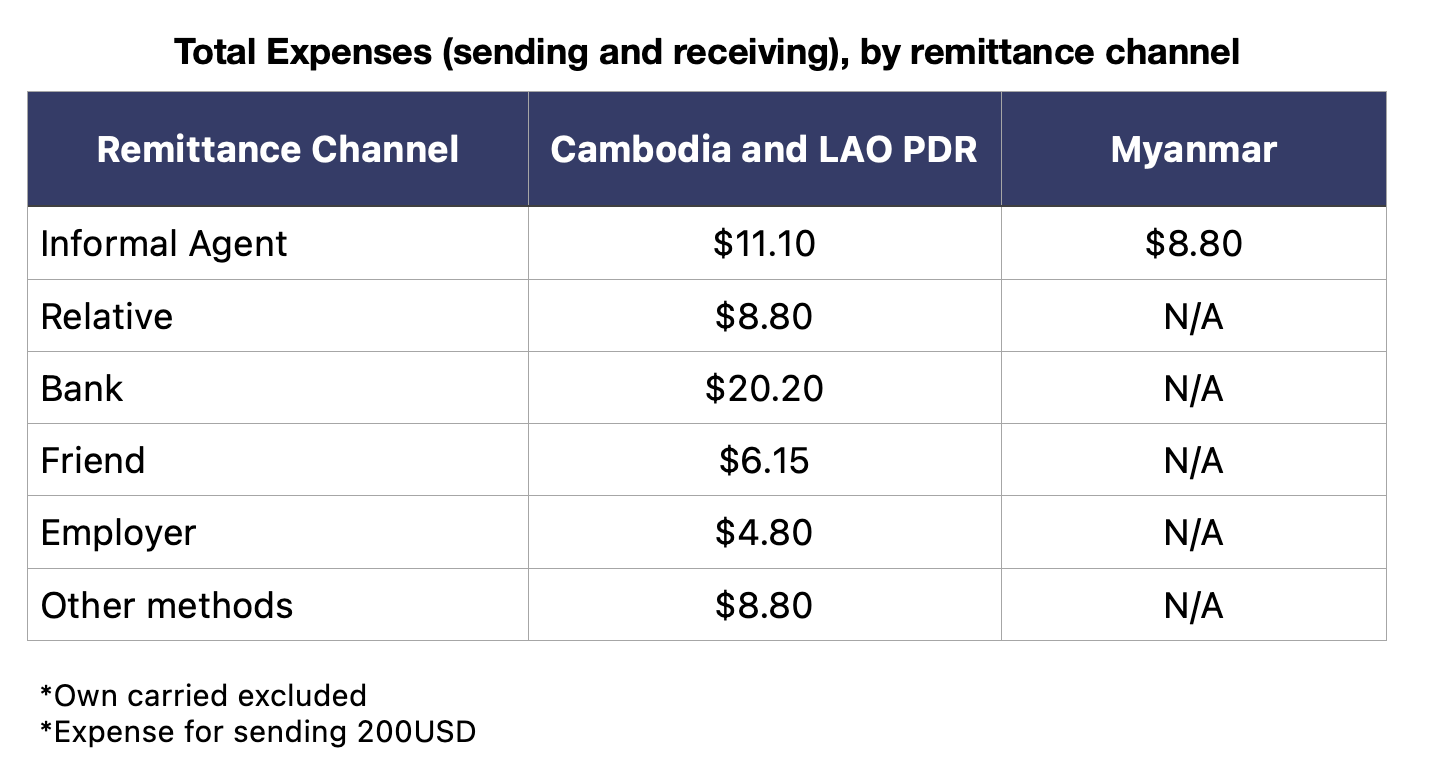Click the Expense for sending 200USD footnote
Image resolution: width=1447 pixels, height=775 pixels.
coord(258,732)
